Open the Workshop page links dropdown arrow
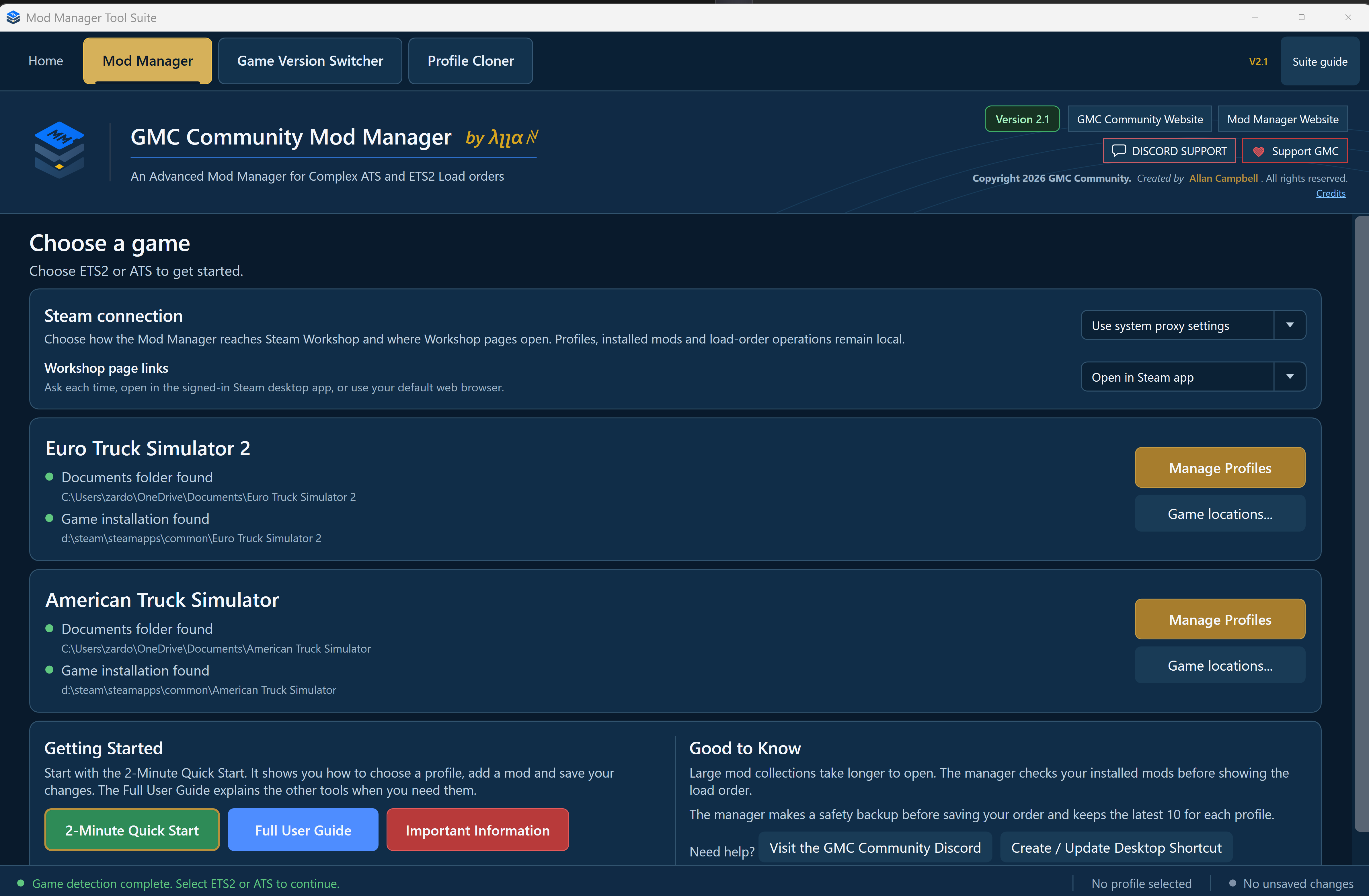The height and width of the screenshot is (896, 1369). point(1290,377)
